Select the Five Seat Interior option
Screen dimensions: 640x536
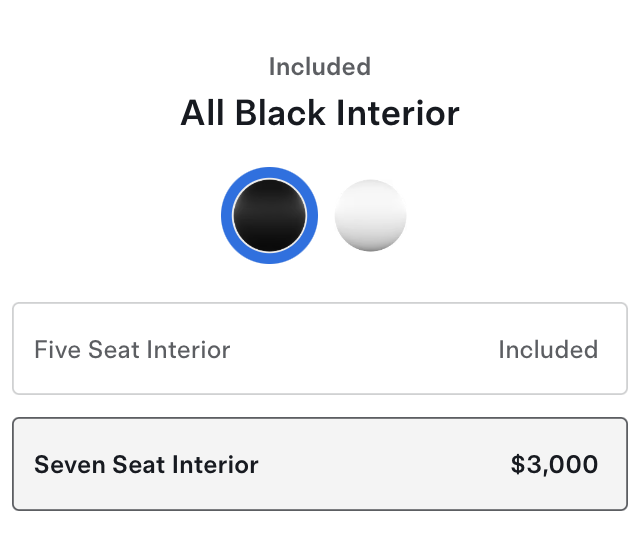pyautogui.click(x=320, y=349)
